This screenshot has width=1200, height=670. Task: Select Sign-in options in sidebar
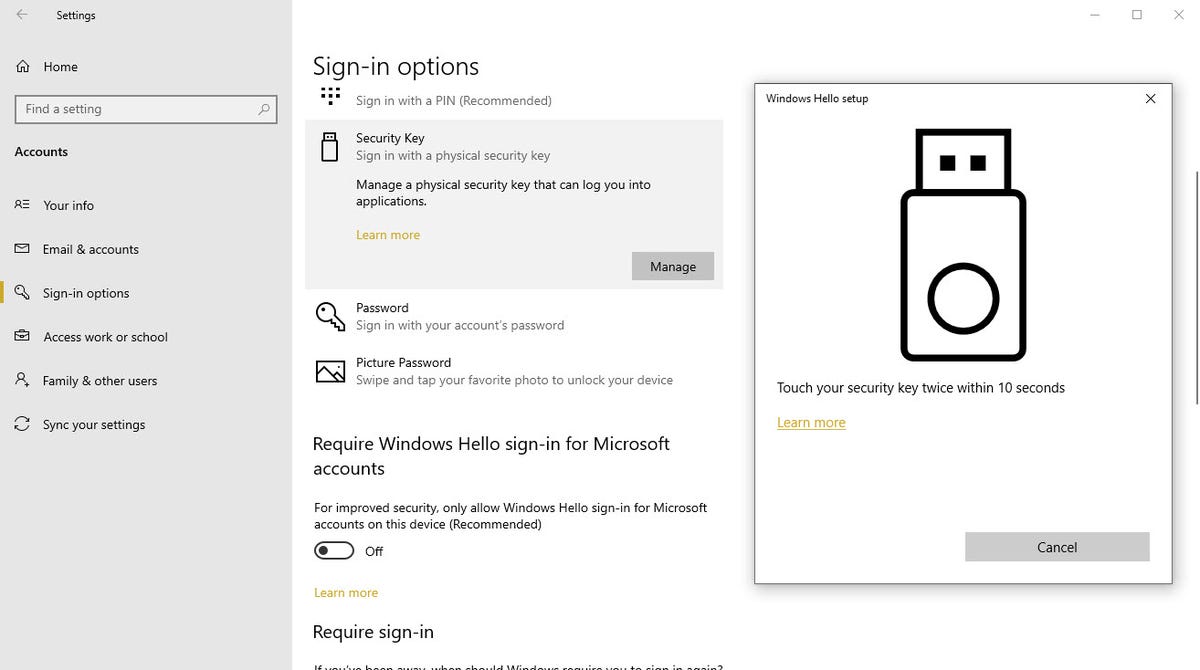86,293
